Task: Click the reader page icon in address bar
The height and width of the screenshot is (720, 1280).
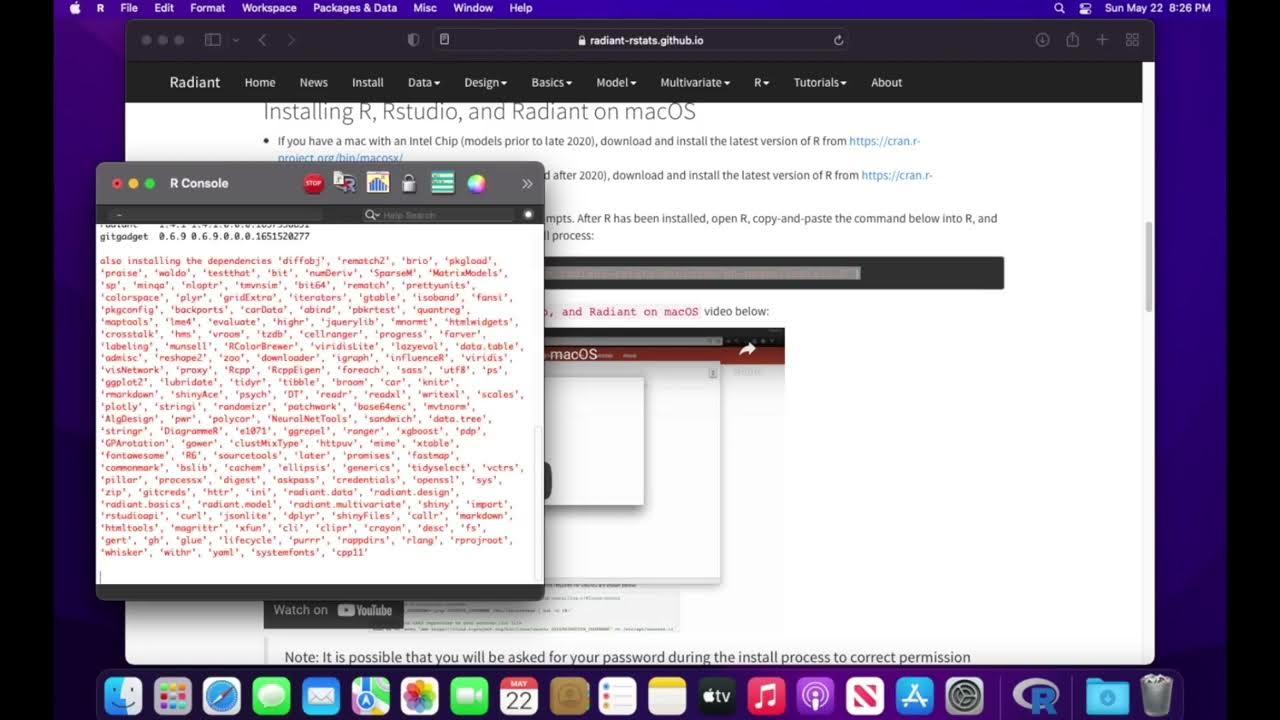Action: (x=445, y=40)
